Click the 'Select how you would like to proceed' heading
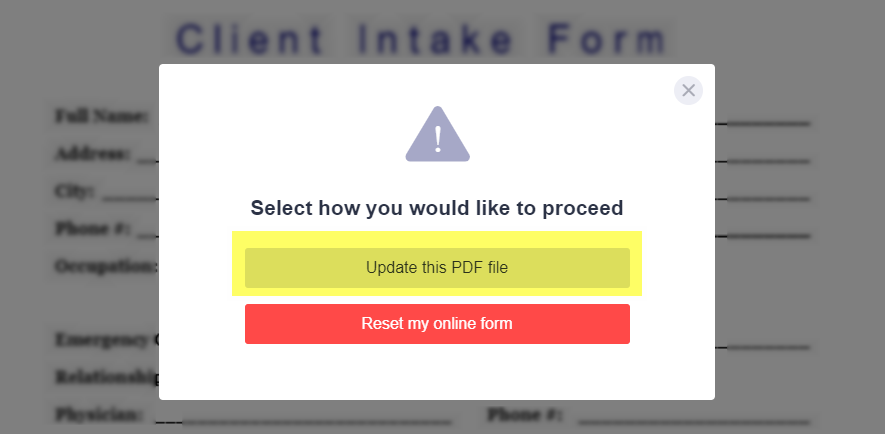Screen dimensions: 885x434 (x=437, y=208)
